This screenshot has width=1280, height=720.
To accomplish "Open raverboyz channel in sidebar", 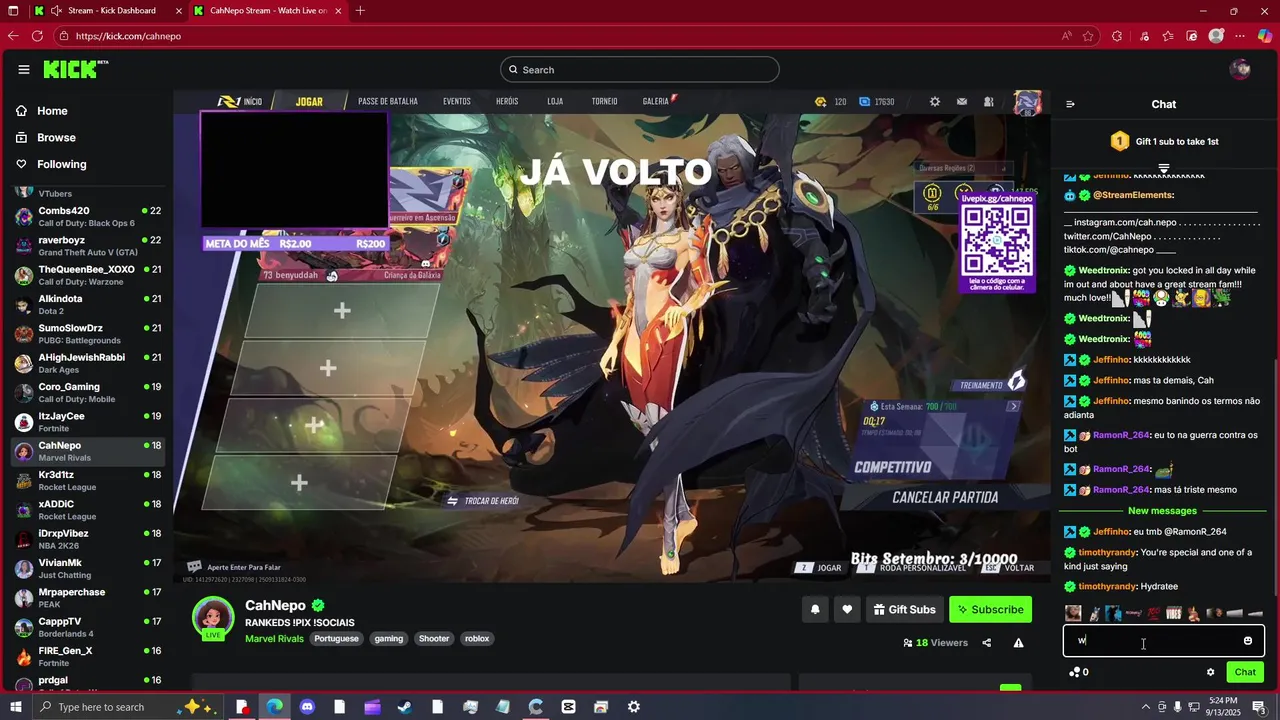I will 86,246.
